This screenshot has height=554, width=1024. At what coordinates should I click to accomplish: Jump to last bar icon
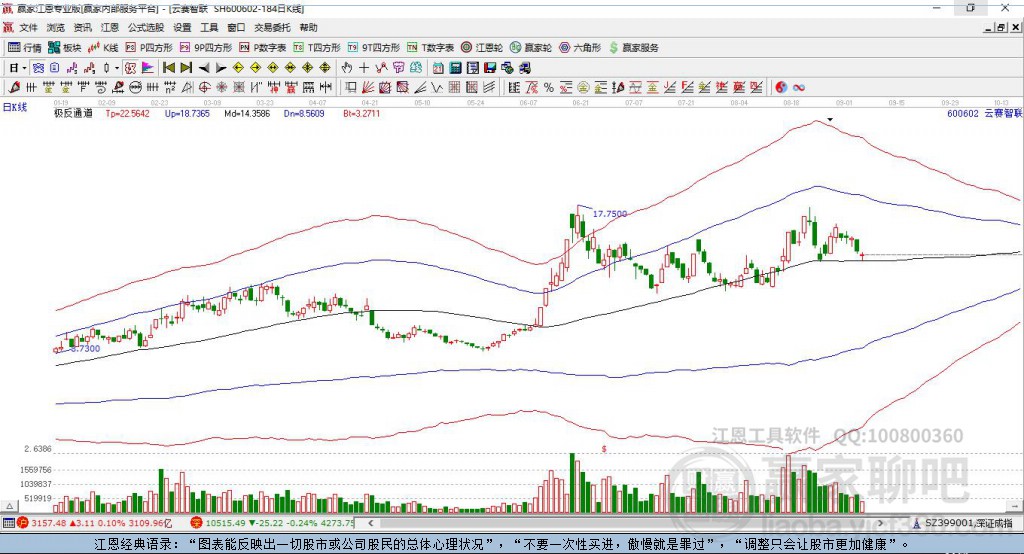(x=186, y=67)
